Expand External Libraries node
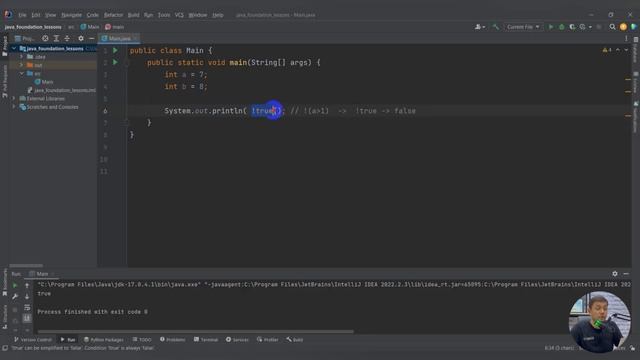Image resolution: width=640 pixels, height=360 pixels. point(14,98)
